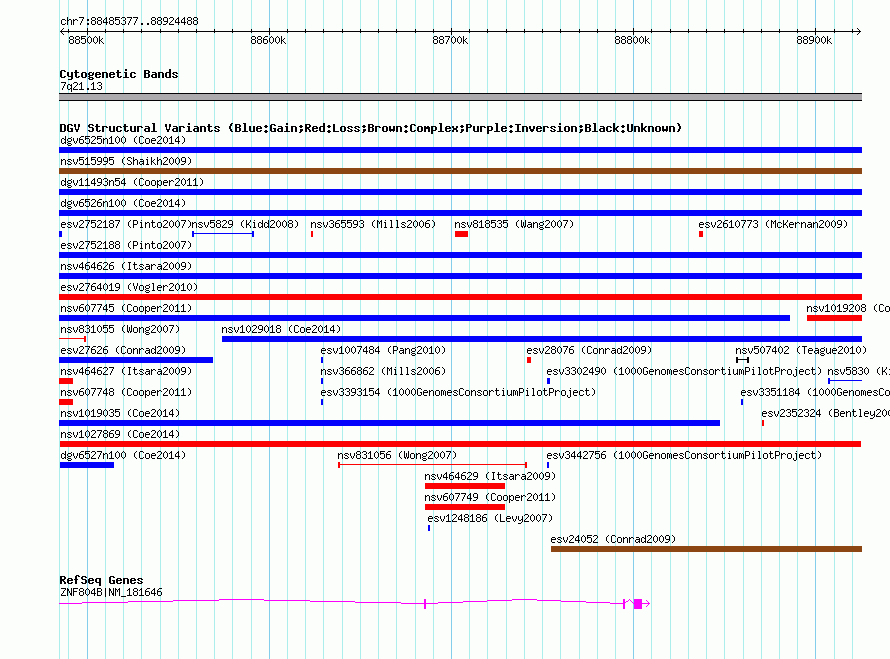
Task: Open the DGV Structural Variants track heading
Action: 370,128
